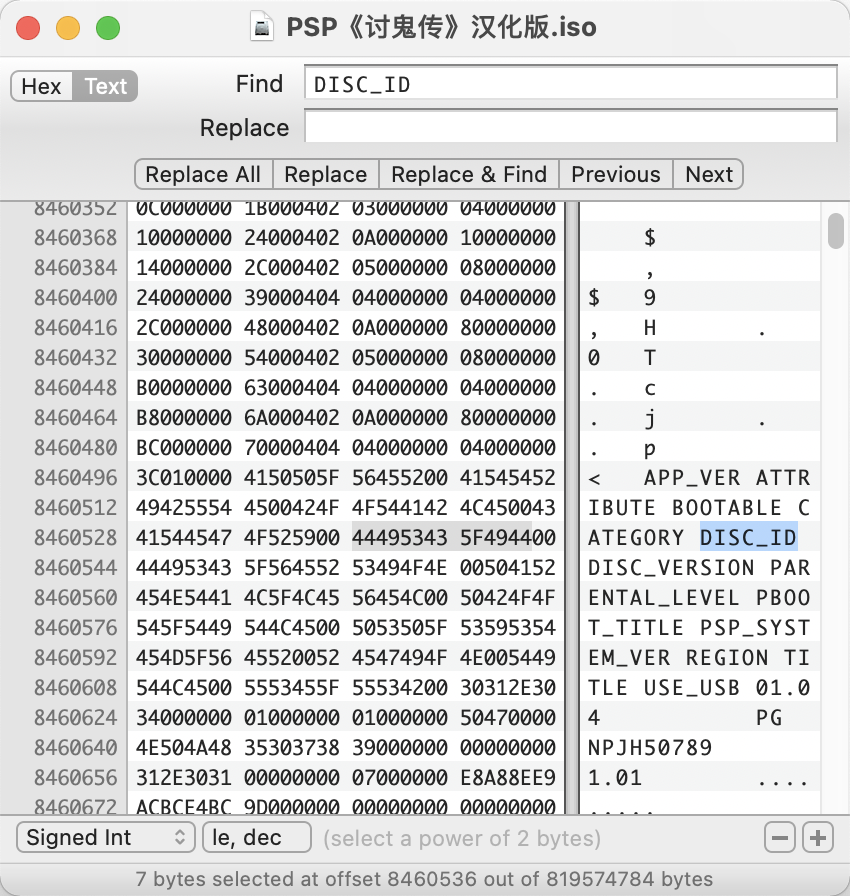Click inside the Find field containing DISC_ID

click(x=570, y=84)
